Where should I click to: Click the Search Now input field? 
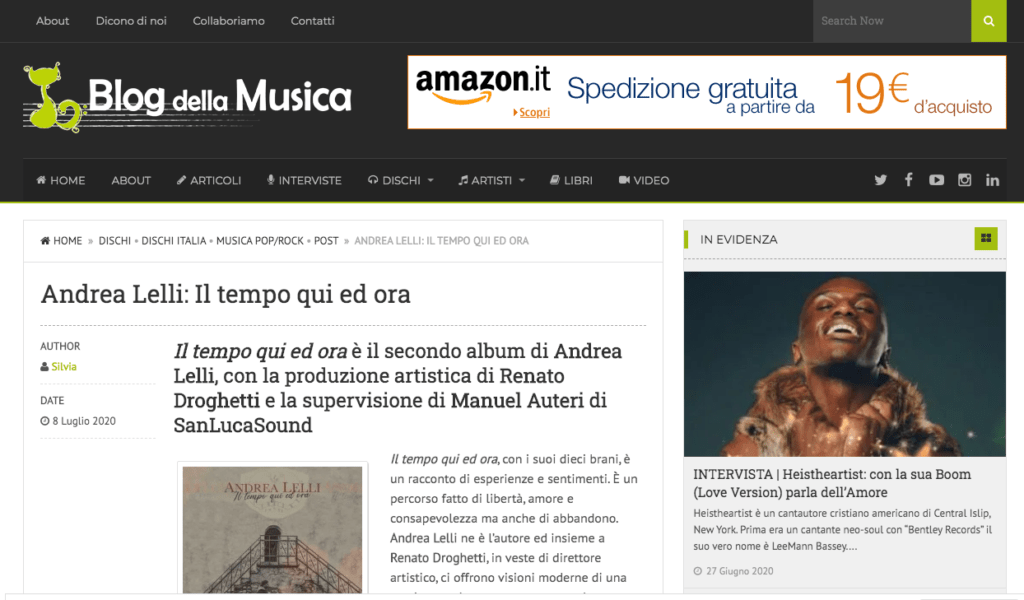891,21
